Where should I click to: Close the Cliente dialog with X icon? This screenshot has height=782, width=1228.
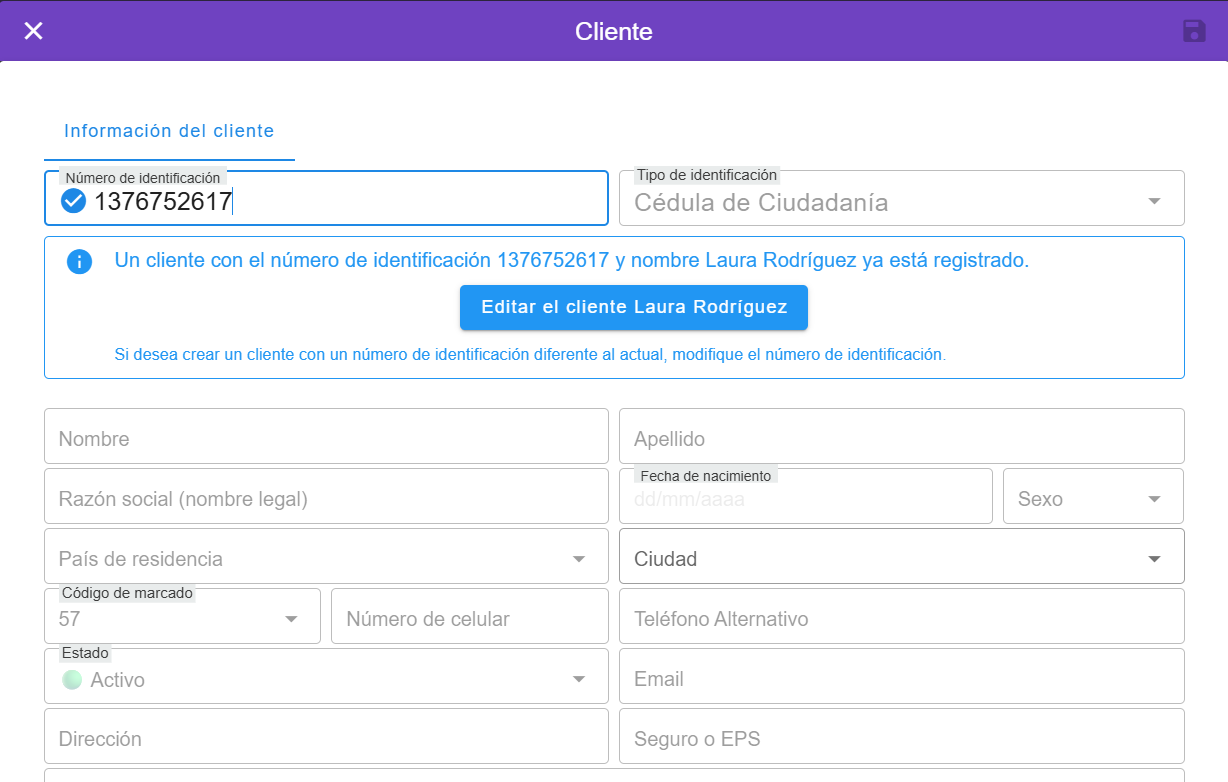click(33, 31)
